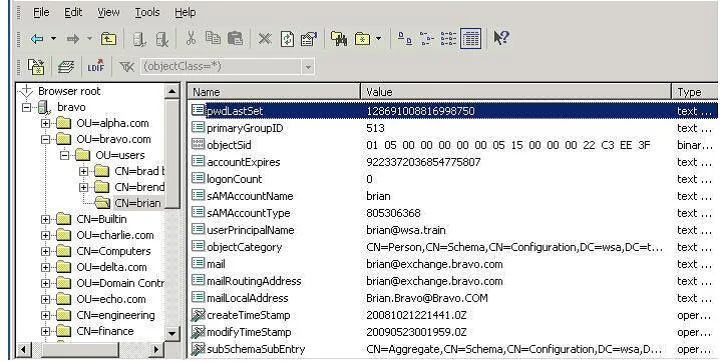Open the Back button history dropdown arrow

tap(53, 39)
